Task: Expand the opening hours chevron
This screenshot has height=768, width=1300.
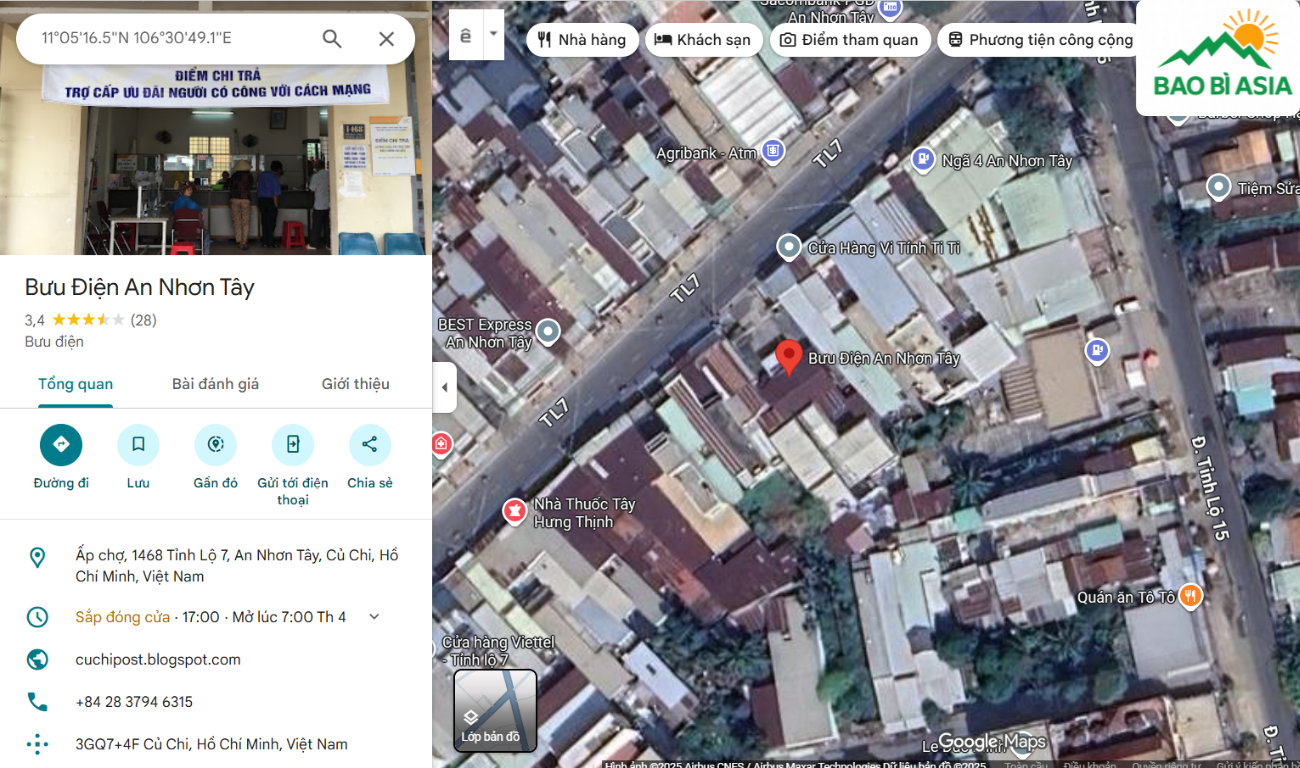Action: click(374, 617)
